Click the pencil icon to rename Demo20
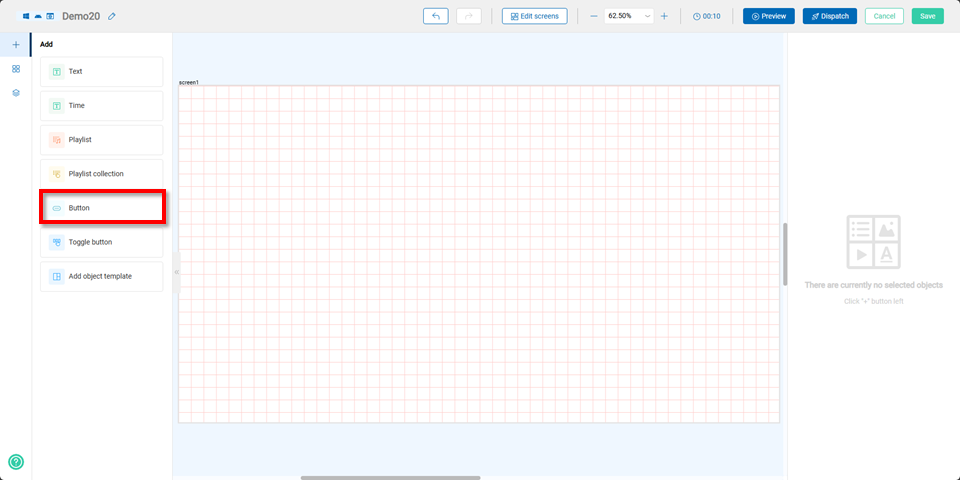Viewport: 960px width, 480px height. click(x=112, y=16)
